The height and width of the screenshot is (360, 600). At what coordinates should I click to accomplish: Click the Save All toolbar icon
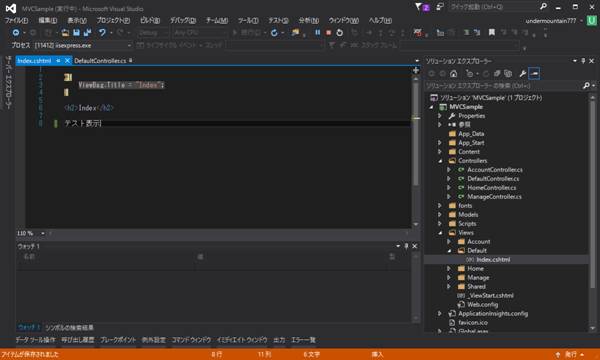(x=87, y=33)
